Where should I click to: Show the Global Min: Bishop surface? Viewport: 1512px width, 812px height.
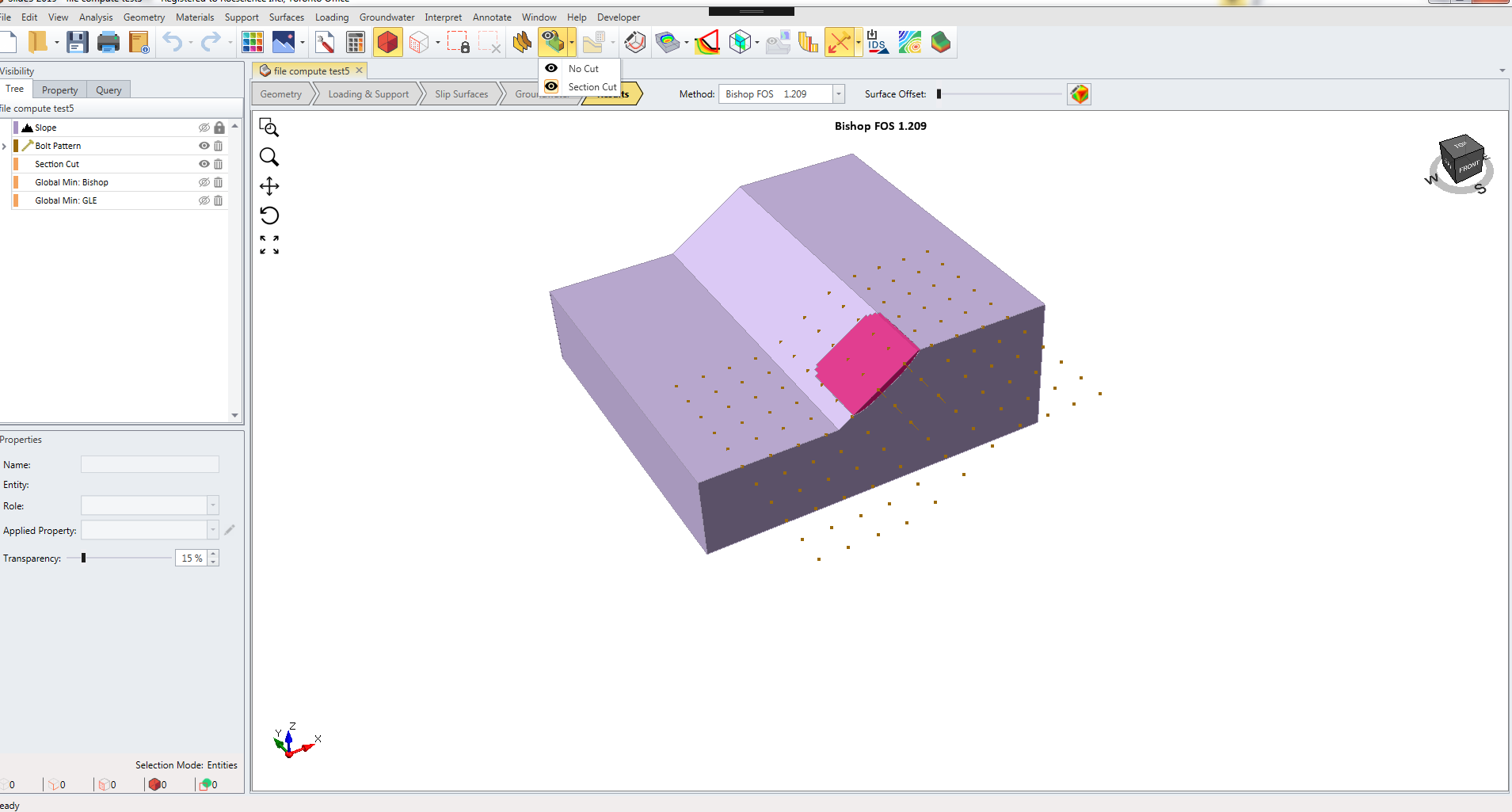204,182
